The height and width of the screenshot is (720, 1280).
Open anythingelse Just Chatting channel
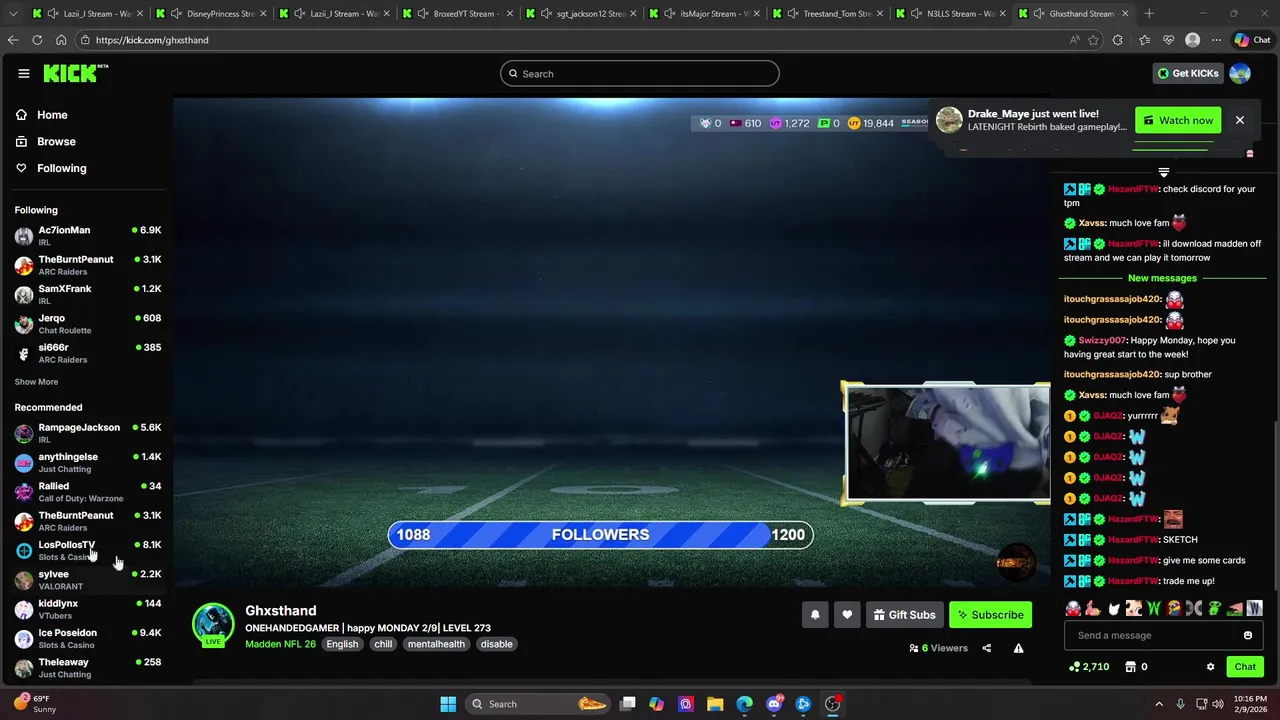pyautogui.click(x=88, y=462)
